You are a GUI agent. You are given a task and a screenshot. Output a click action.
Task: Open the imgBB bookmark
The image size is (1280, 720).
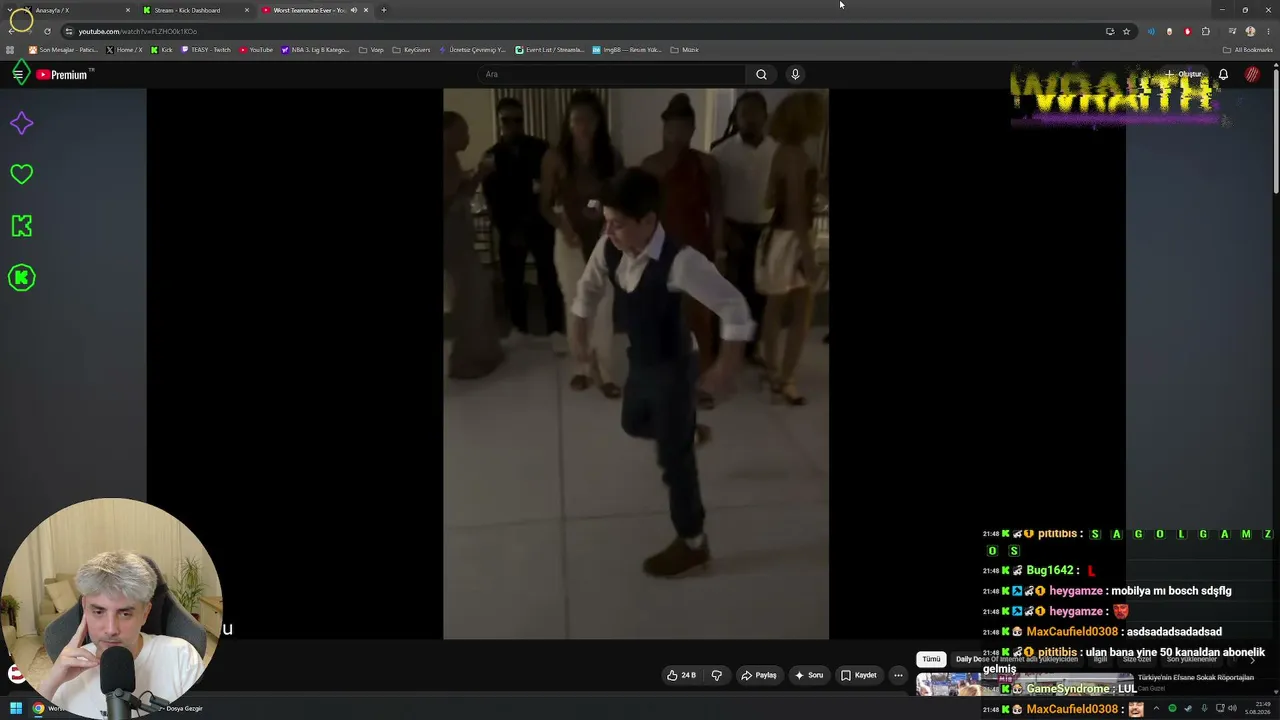click(627, 50)
